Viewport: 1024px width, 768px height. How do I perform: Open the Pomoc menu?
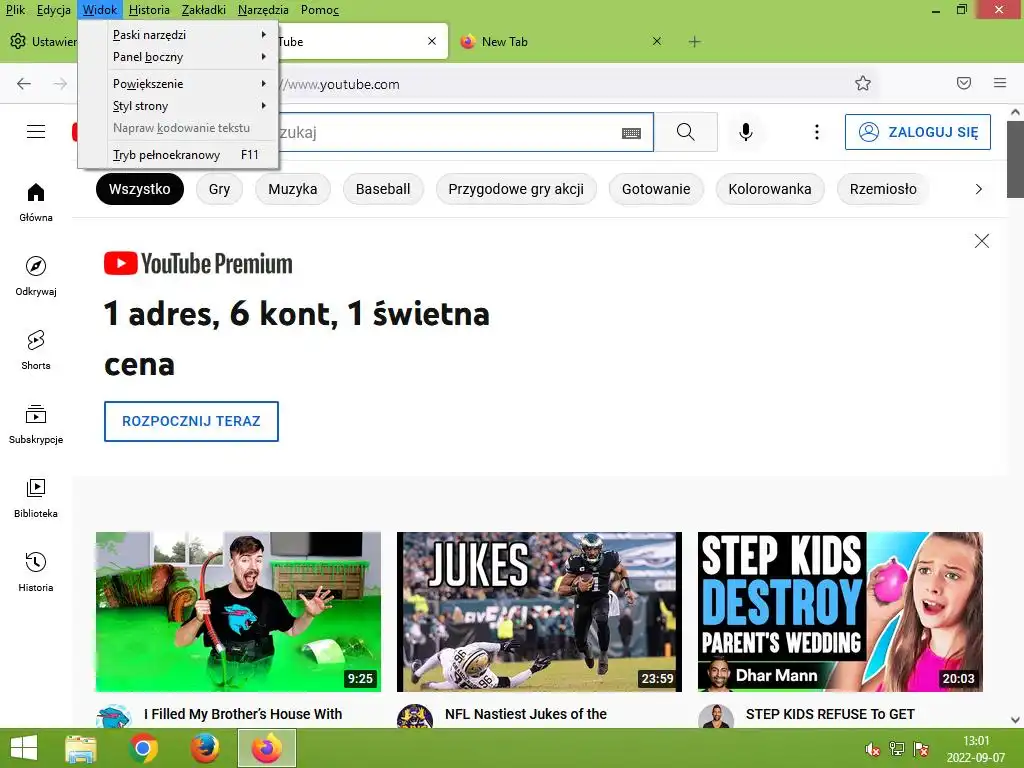(319, 10)
